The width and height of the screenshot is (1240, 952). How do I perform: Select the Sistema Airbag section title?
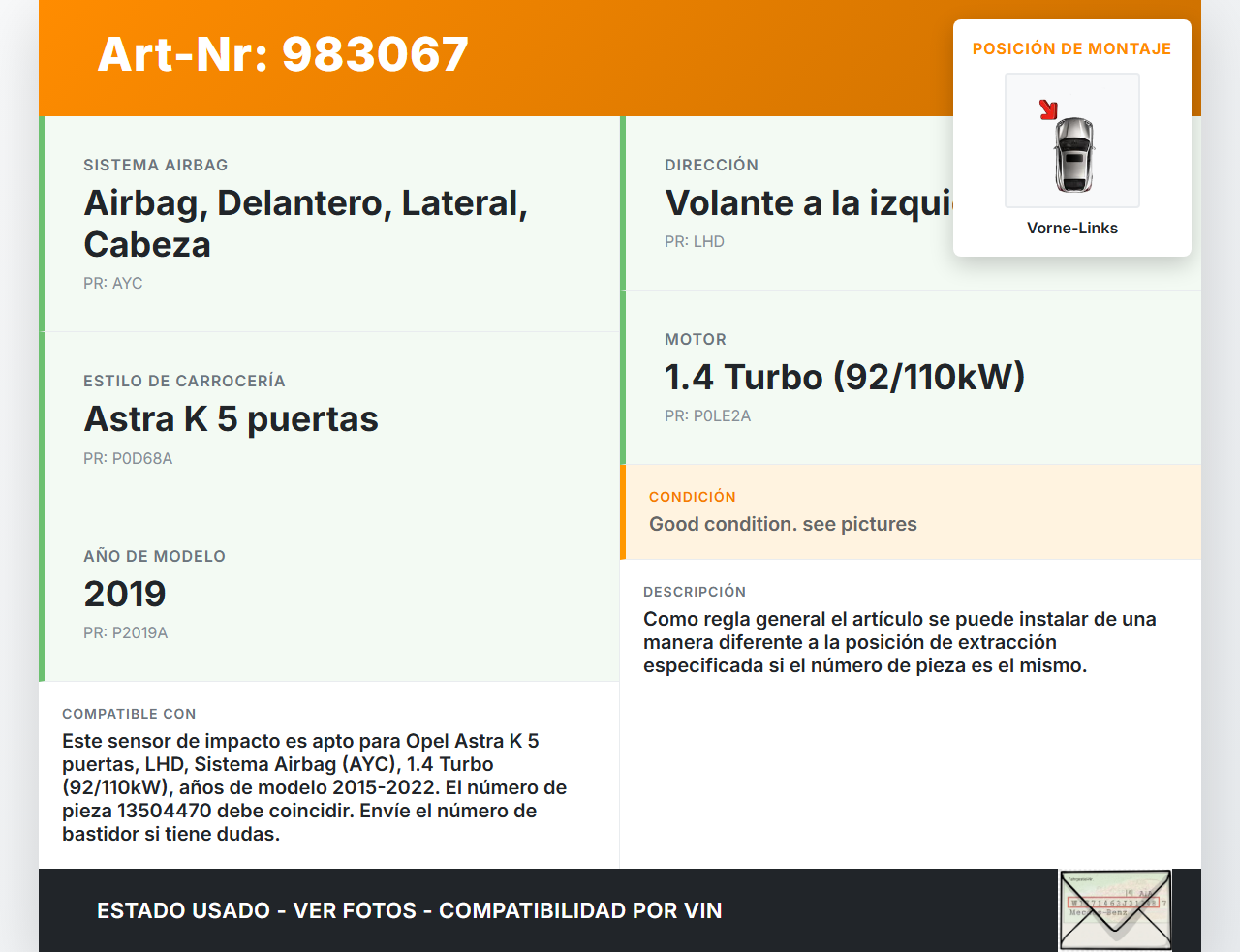click(156, 165)
